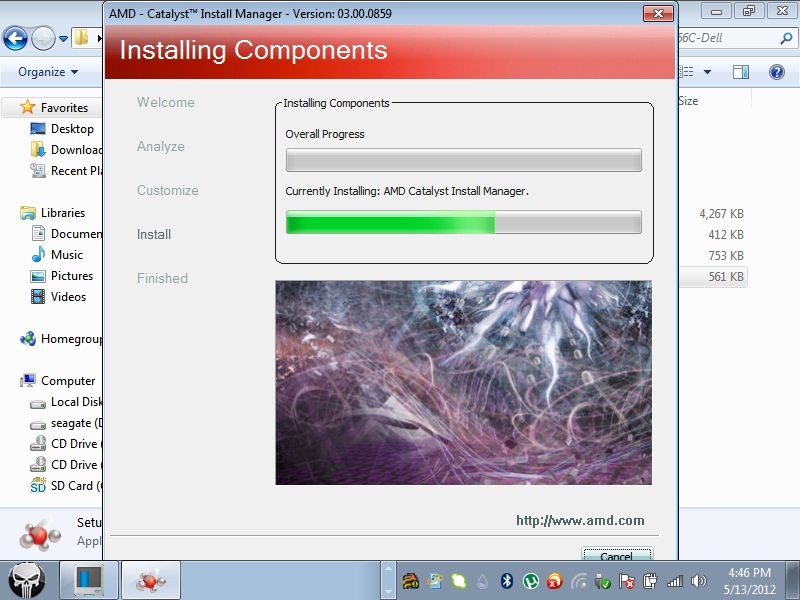Click the orange wireless-with-x tray icon
This screenshot has height=600, width=800.
pyautogui.click(x=554, y=581)
